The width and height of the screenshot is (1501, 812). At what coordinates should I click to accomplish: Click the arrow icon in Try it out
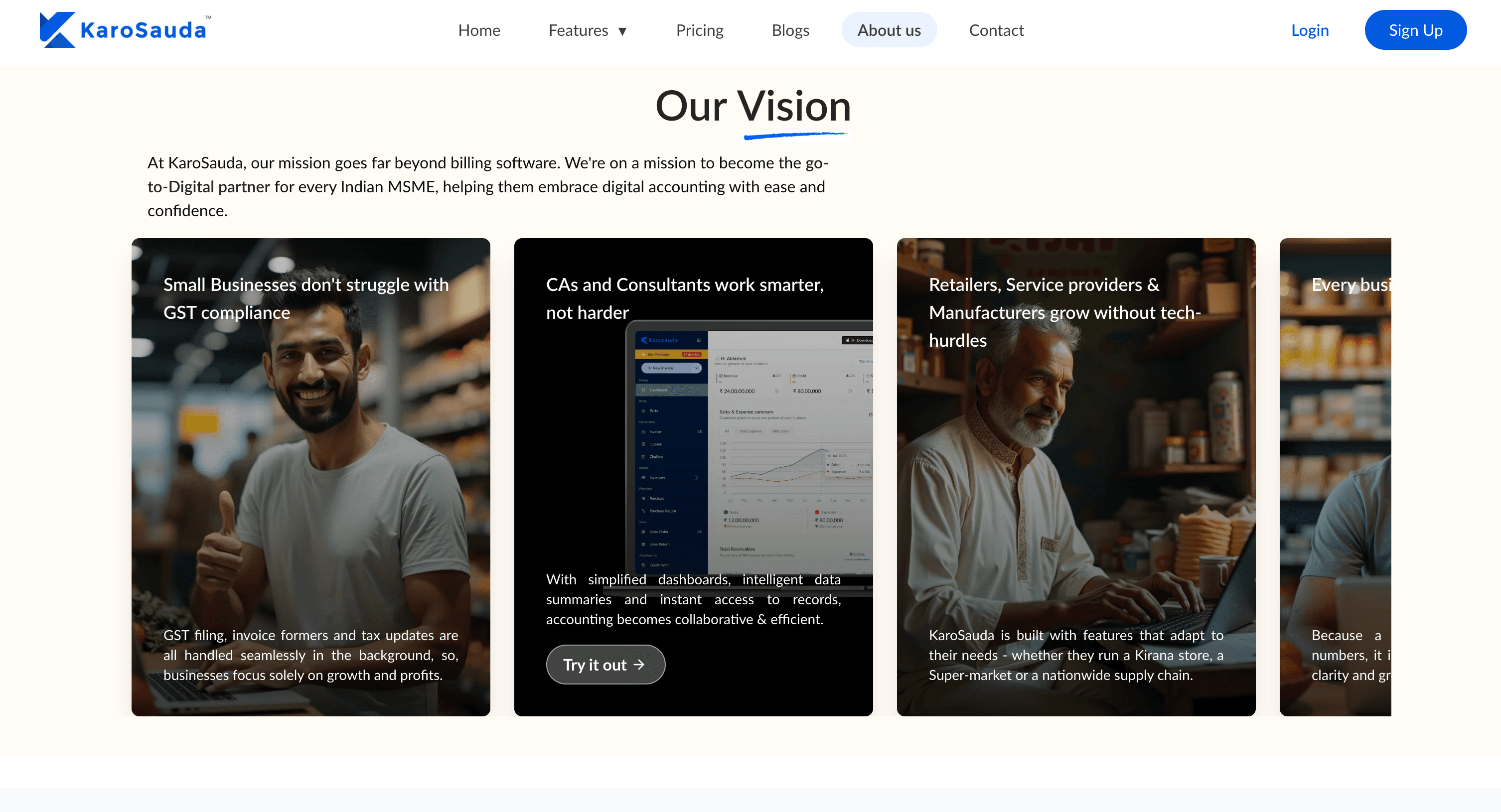pyautogui.click(x=639, y=665)
